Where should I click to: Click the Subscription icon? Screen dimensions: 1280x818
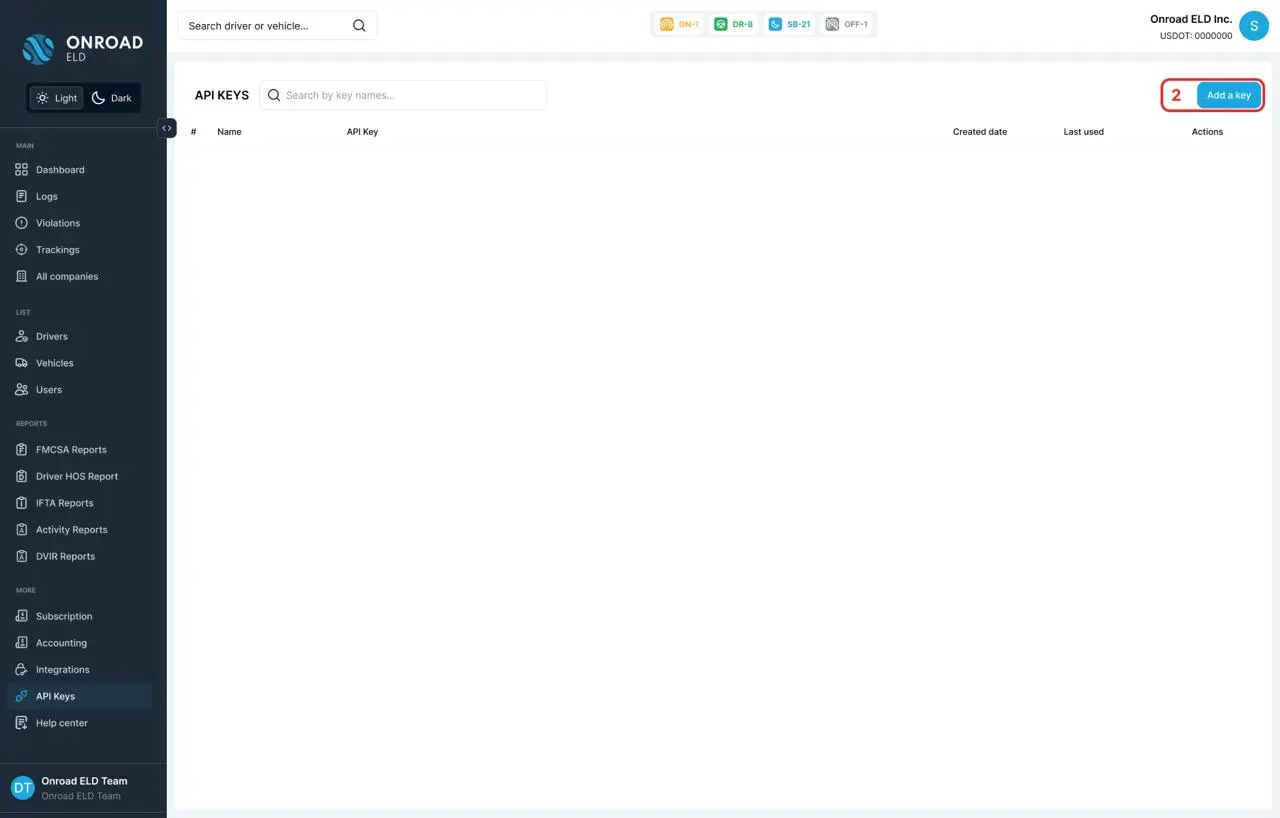(22, 616)
